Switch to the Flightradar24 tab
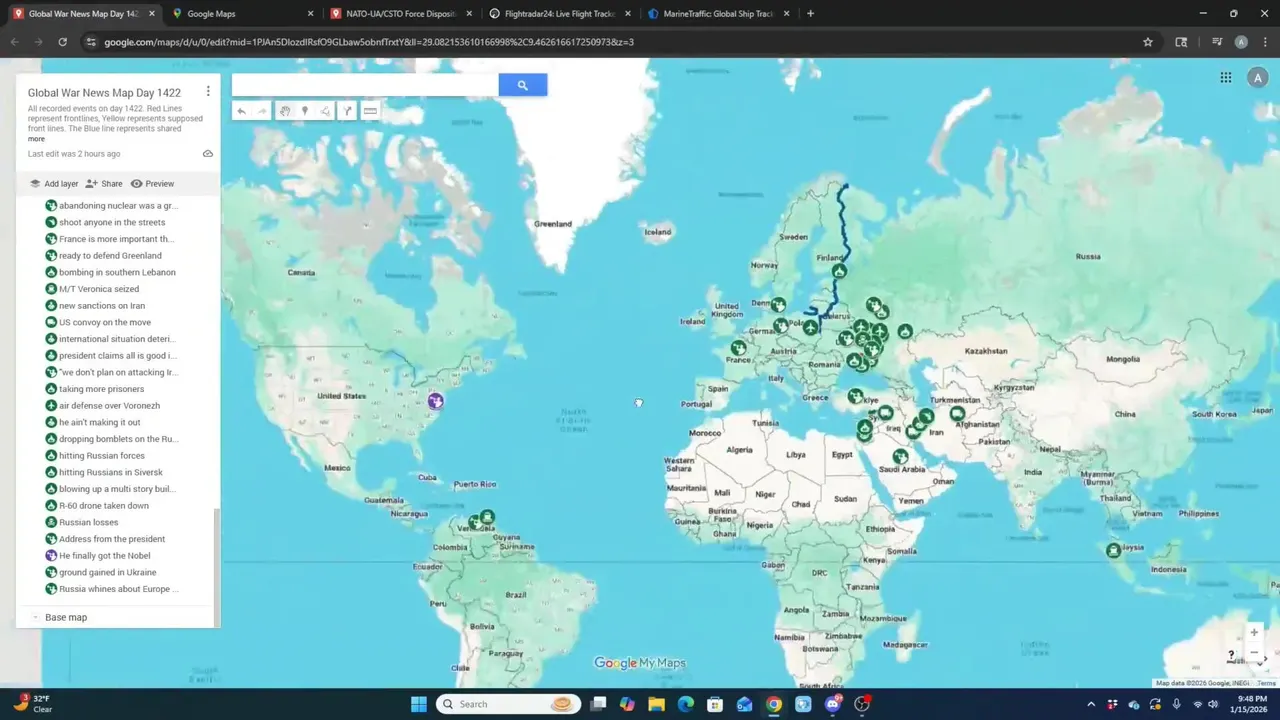 pos(559,14)
